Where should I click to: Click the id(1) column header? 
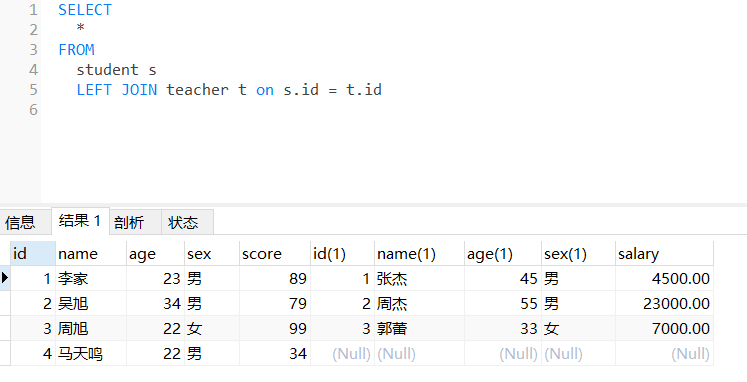point(343,253)
